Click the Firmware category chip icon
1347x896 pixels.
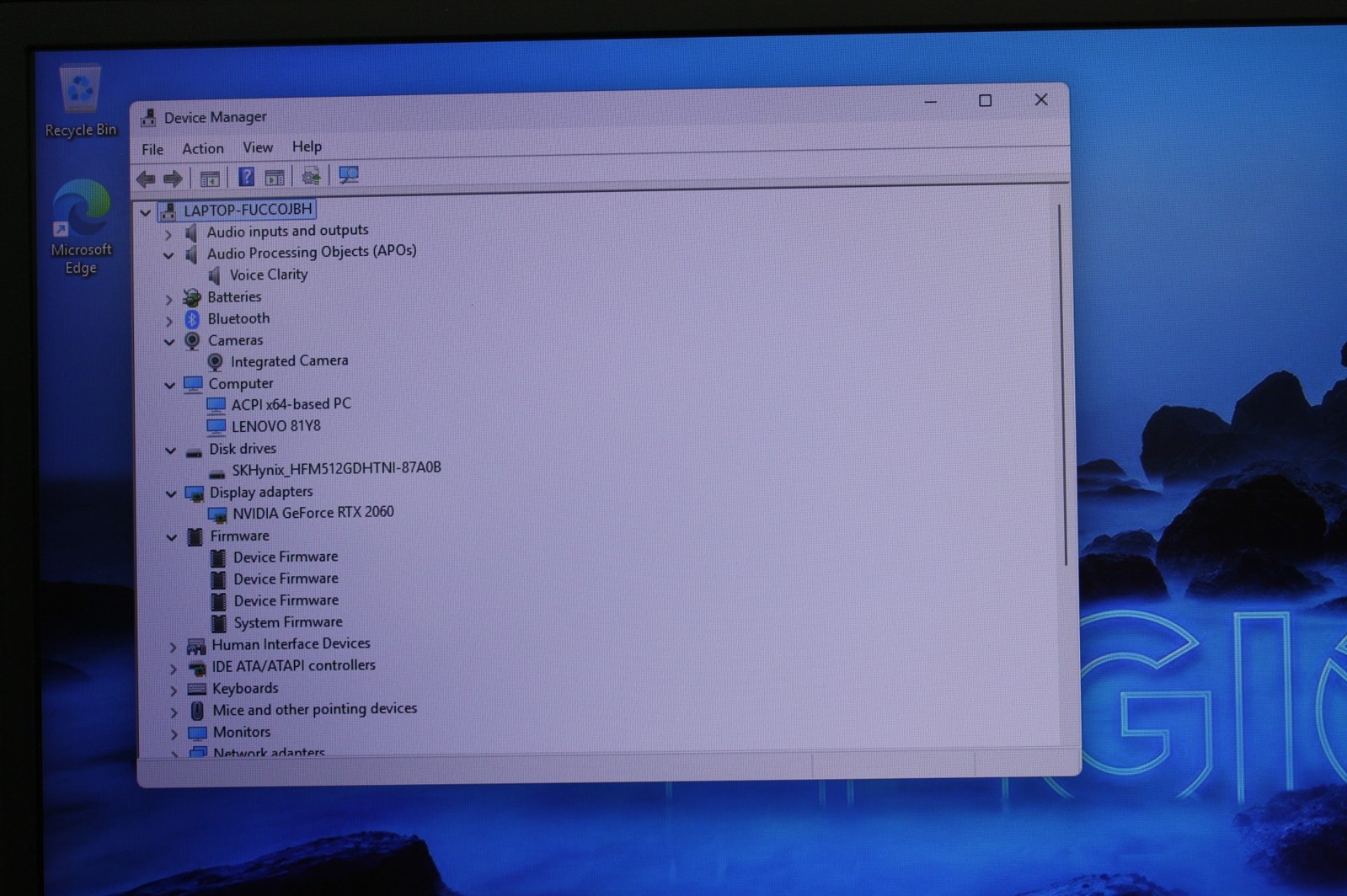point(195,536)
